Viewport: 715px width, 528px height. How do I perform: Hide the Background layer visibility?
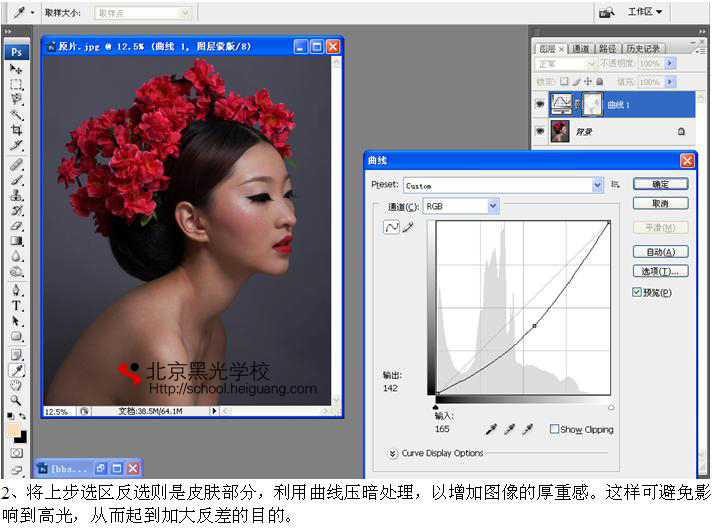tap(540, 131)
